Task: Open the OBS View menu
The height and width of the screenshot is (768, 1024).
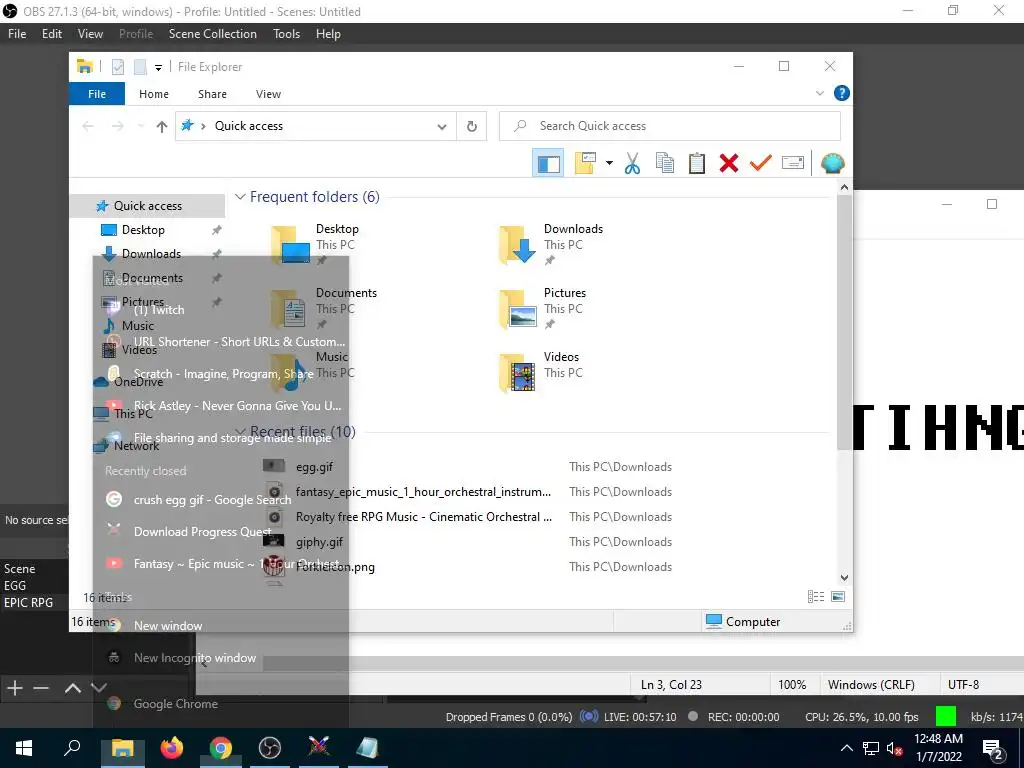Action: (x=90, y=34)
